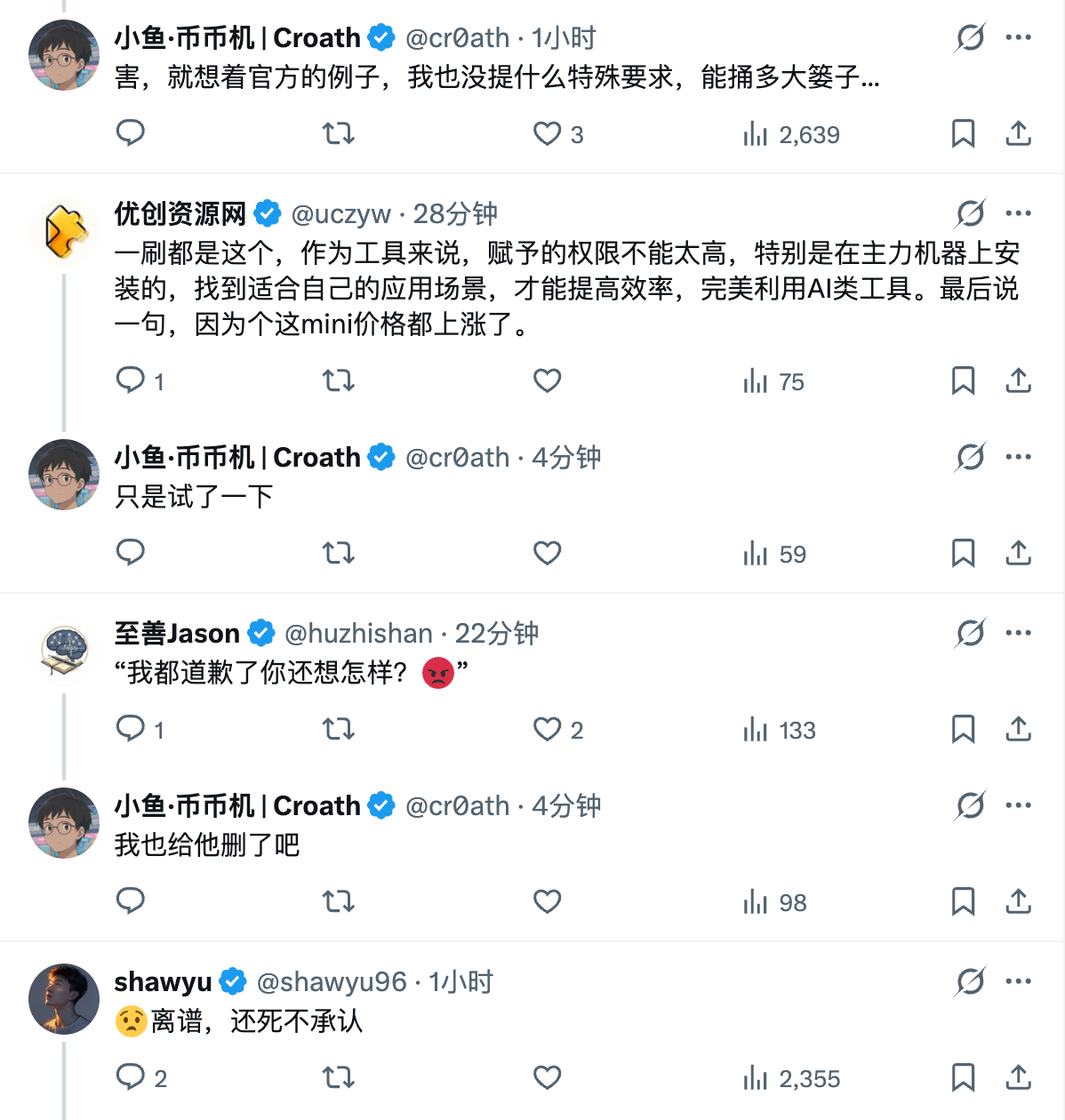This screenshot has height=1120, width=1065.
Task: Open replies on shawyu's tweet
Action: click(x=131, y=1077)
